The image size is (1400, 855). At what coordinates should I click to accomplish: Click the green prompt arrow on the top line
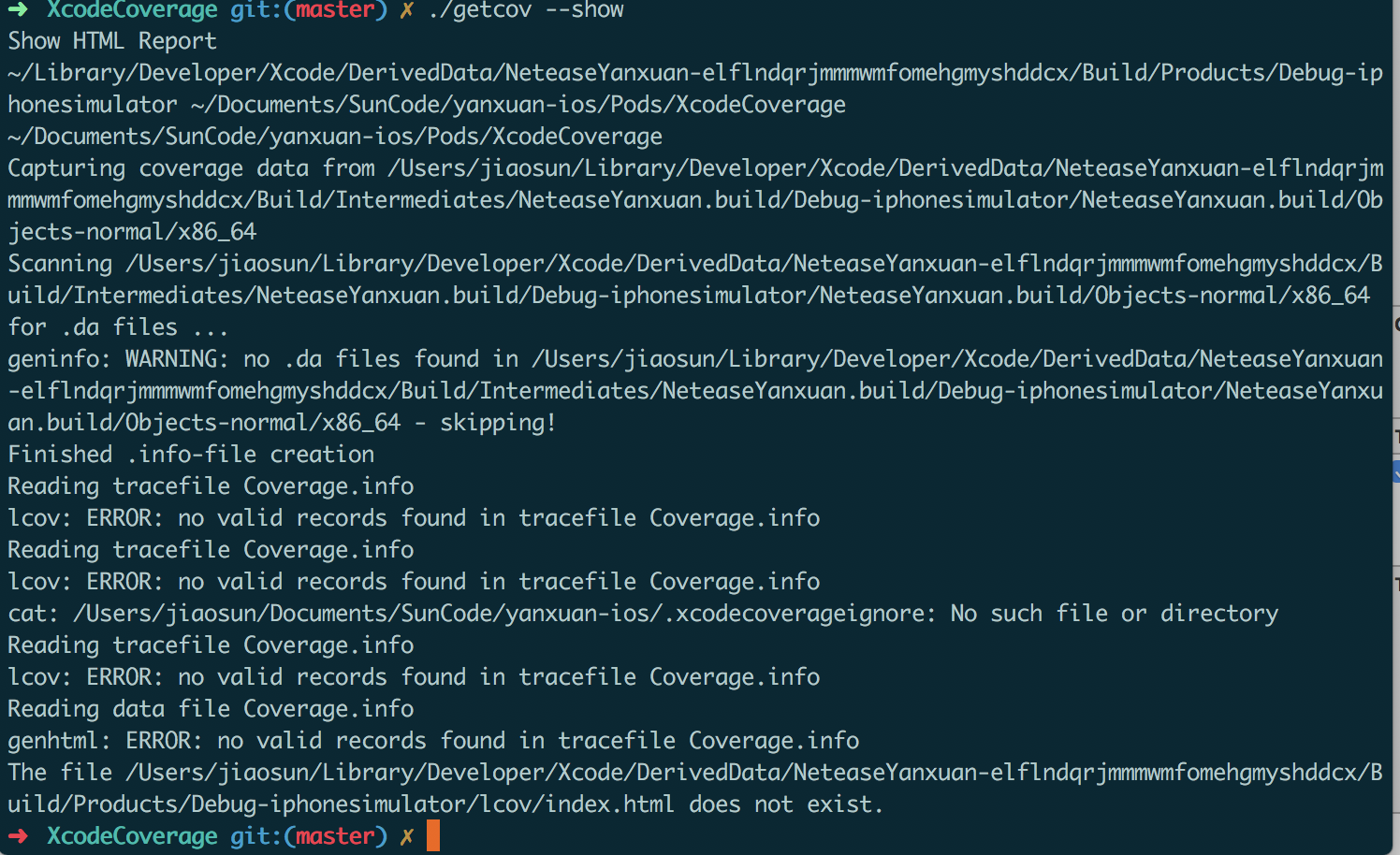[18, 9]
